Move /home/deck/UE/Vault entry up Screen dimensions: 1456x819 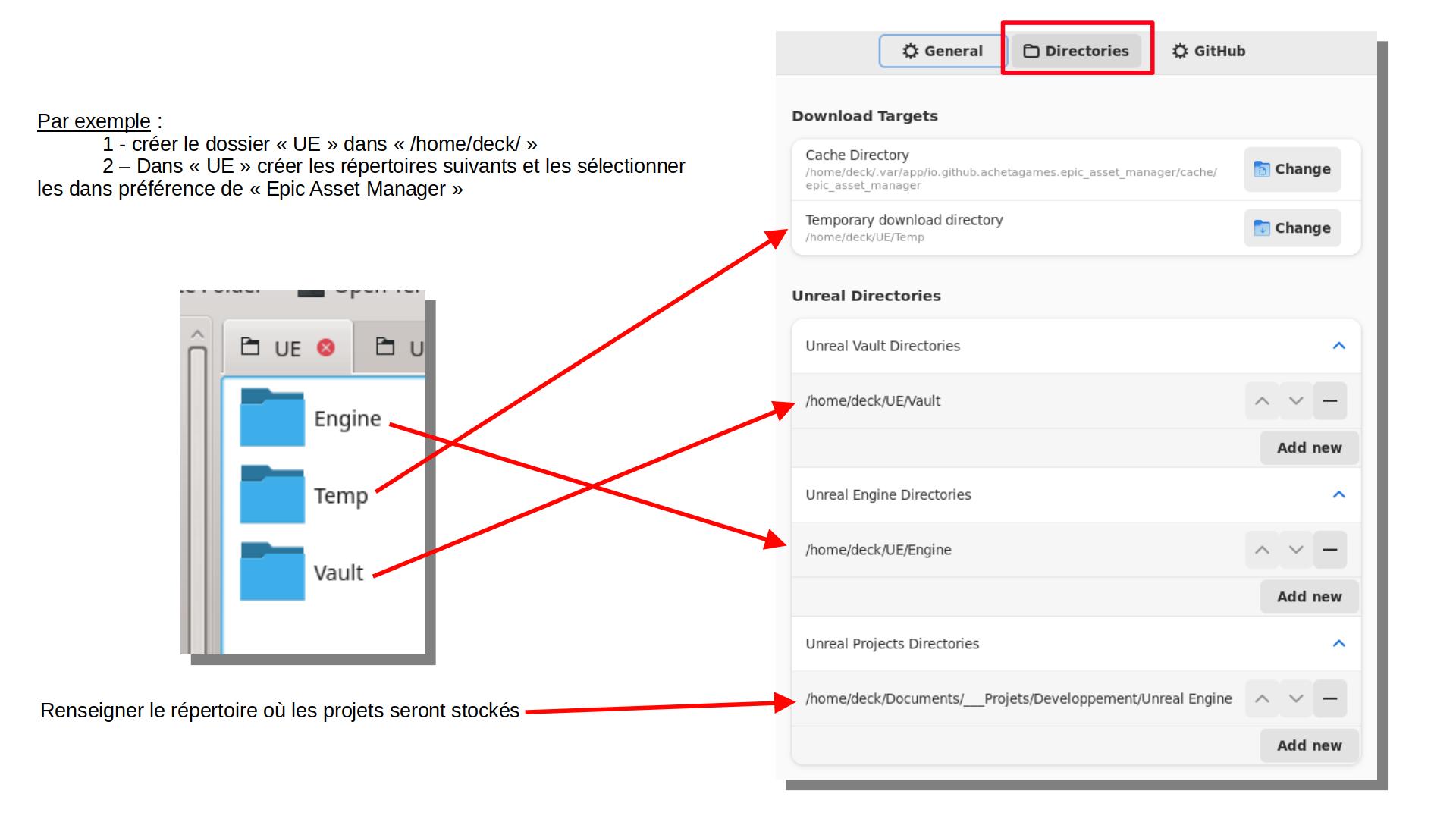(x=1263, y=400)
